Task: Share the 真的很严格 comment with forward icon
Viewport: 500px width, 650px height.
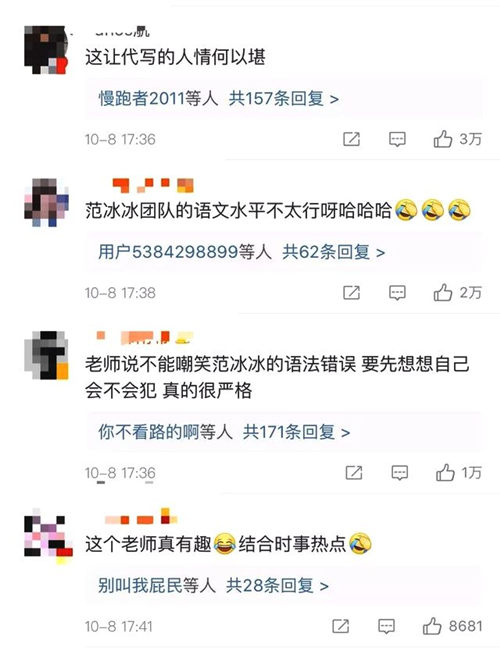Action: pos(354,473)
